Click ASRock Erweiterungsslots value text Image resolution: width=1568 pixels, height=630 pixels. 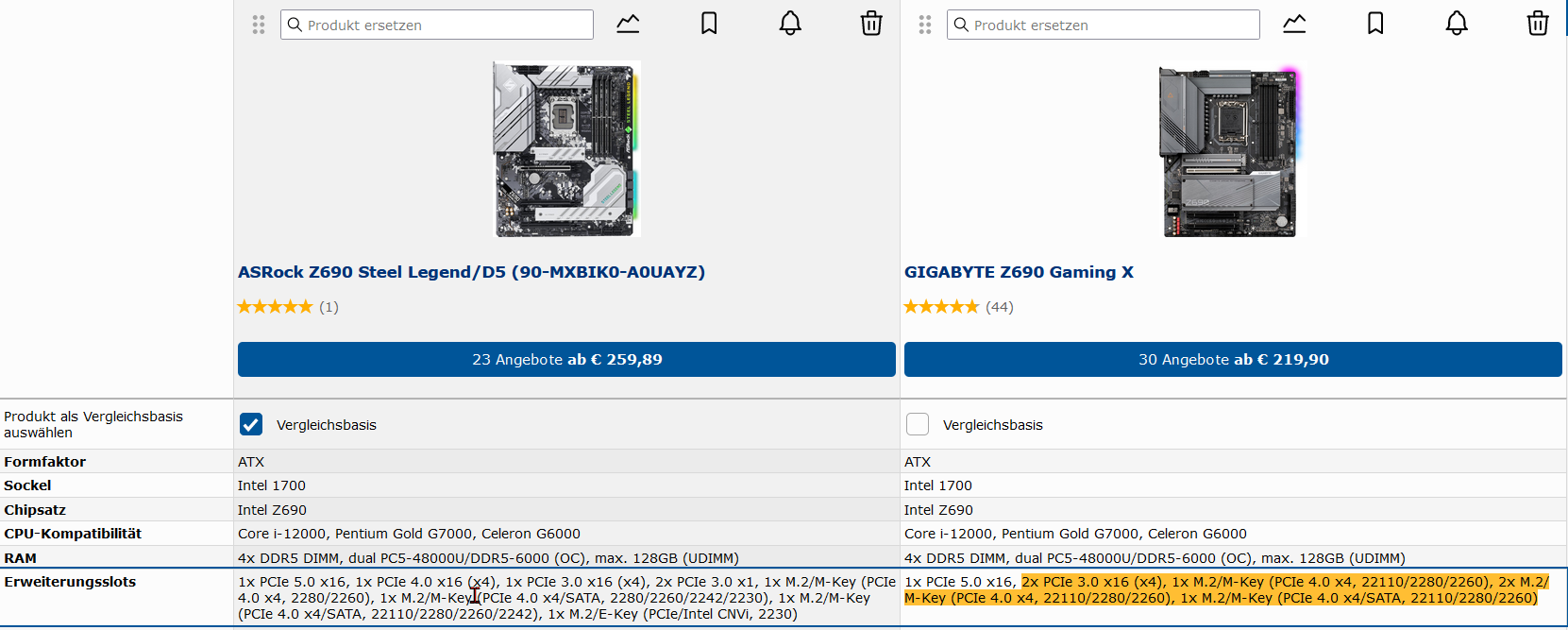[x=566, y=598]
